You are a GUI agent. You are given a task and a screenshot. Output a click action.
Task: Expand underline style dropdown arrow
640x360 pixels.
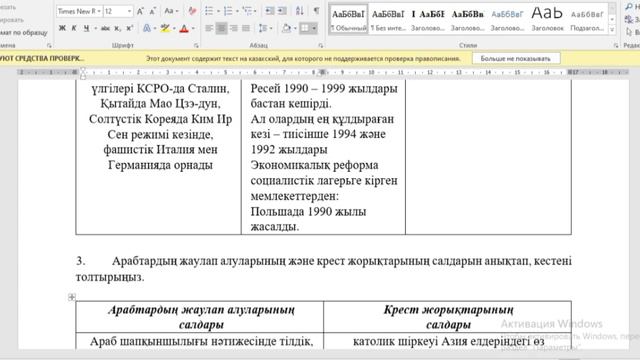(x=96, y=28)
